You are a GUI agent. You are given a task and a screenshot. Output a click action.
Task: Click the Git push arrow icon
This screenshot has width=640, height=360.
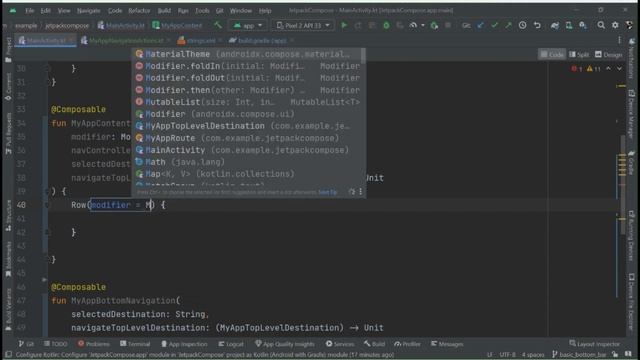[x=508, y=25]
